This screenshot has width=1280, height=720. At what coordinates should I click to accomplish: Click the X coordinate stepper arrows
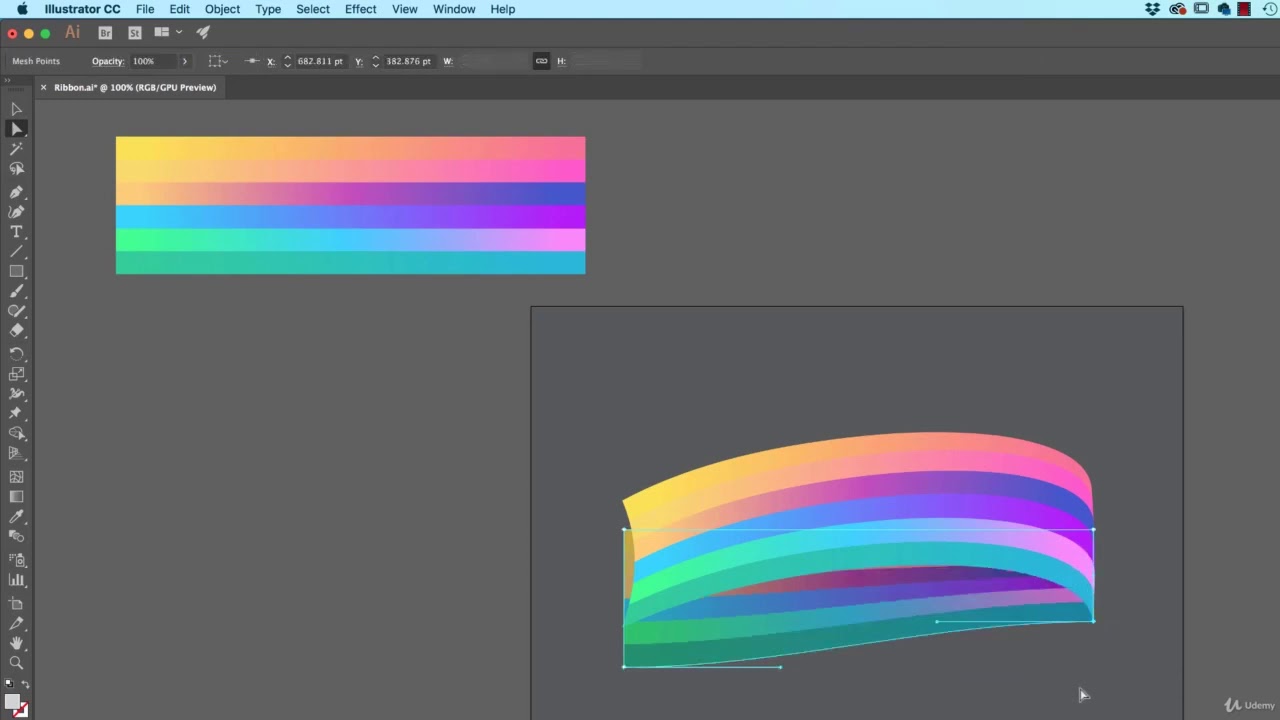287,61
